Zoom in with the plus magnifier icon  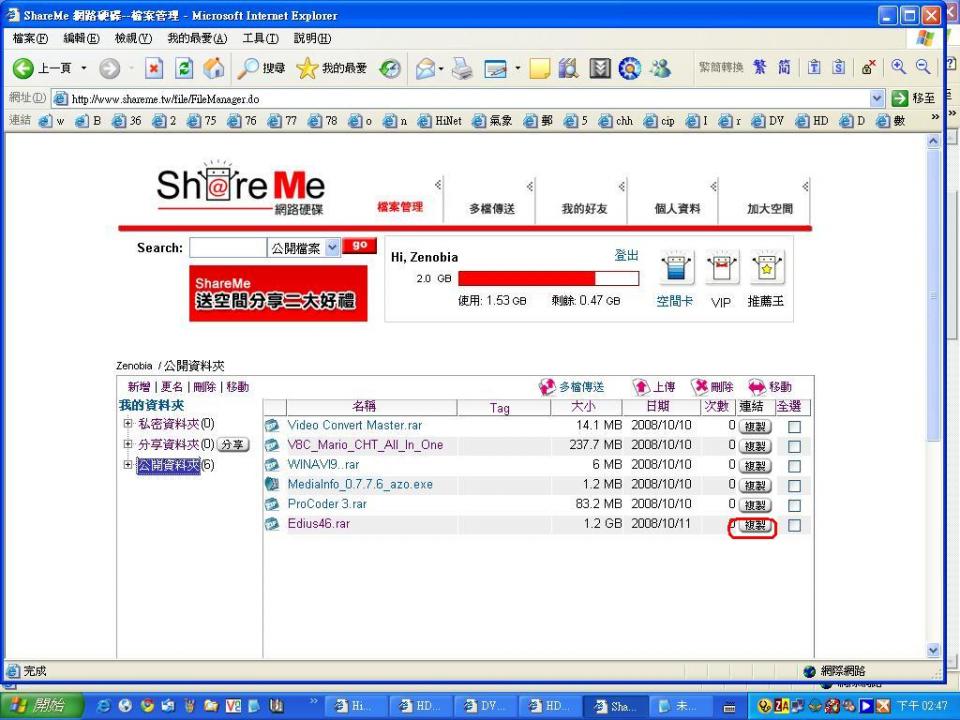click(x=898, y=67)
